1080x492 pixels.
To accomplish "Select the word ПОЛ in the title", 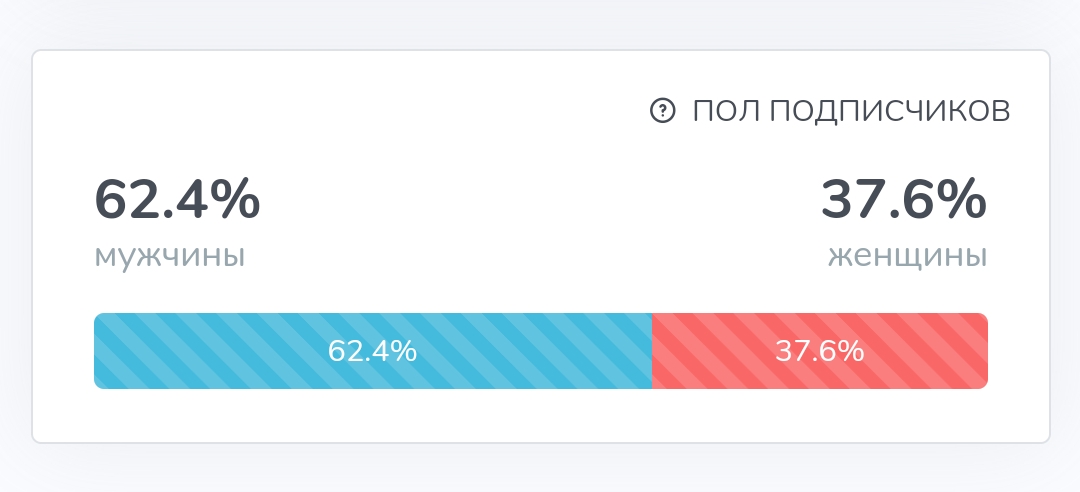I will click(727, 111).
